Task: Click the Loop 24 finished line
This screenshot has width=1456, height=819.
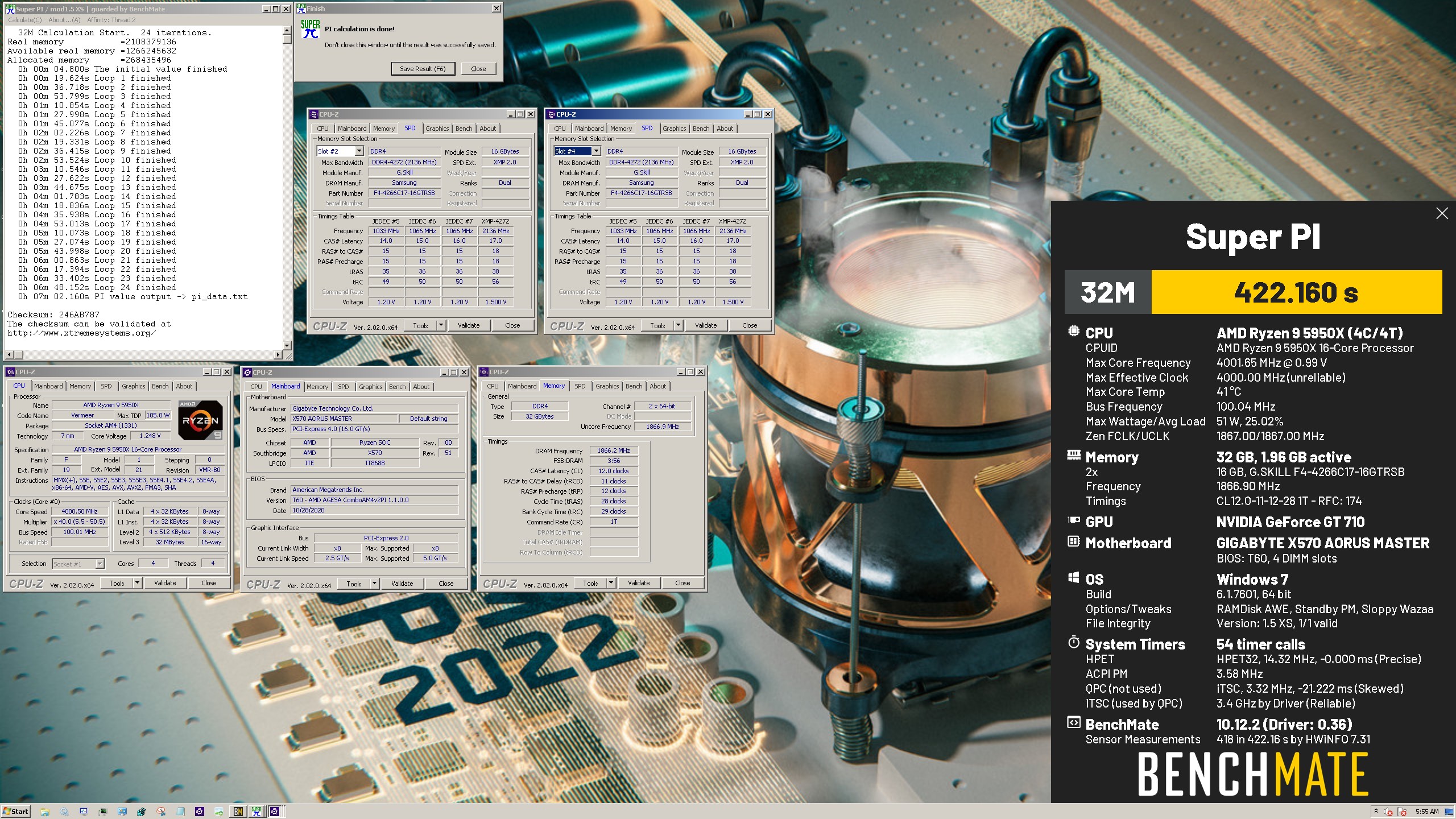Action: click(x=97, y=287)
